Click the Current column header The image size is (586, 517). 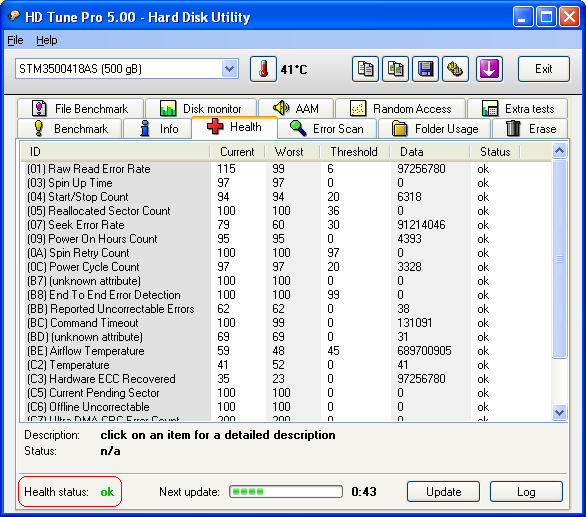click(x=237, y=152)
